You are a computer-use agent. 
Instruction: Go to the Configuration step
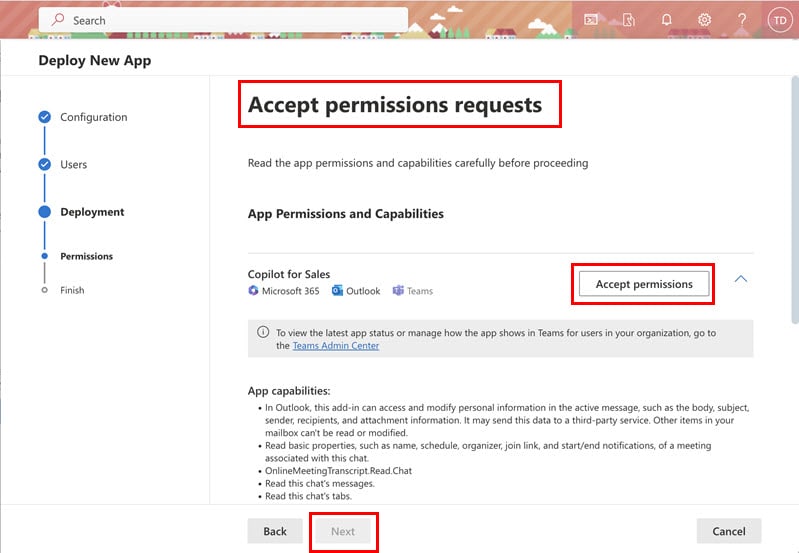(94, 117)
